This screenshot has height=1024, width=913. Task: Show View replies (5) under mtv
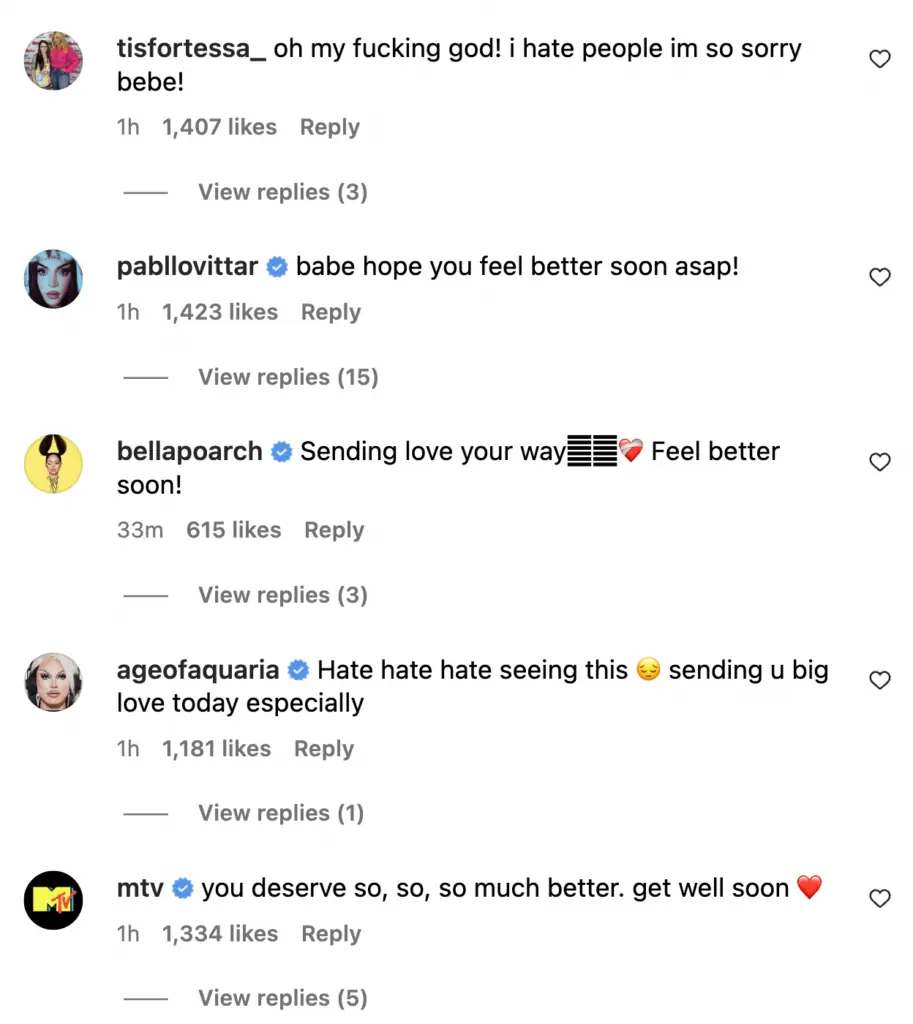pyautogui.click(x=282, y=998)
